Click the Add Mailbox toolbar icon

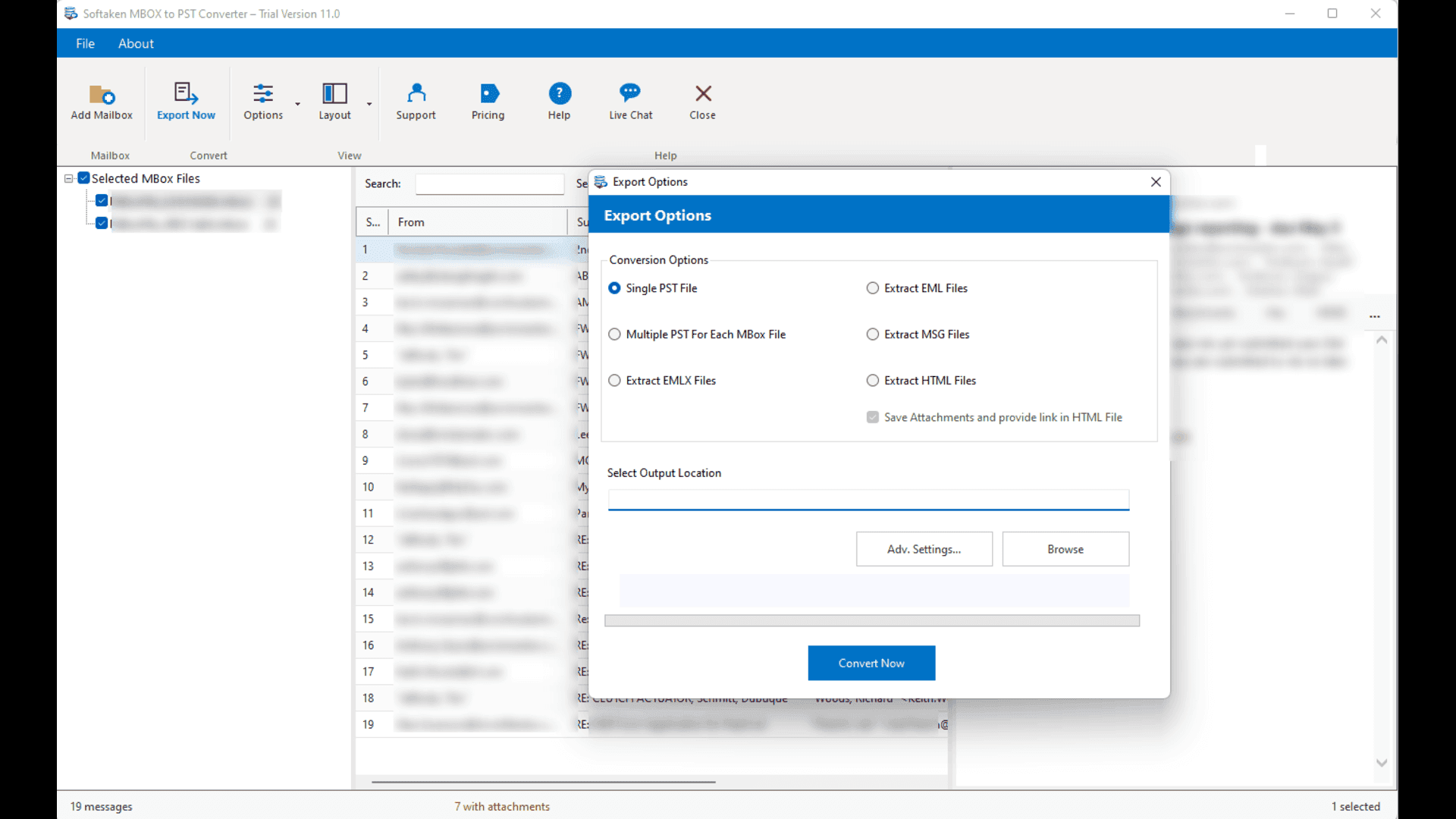(102, 94)
